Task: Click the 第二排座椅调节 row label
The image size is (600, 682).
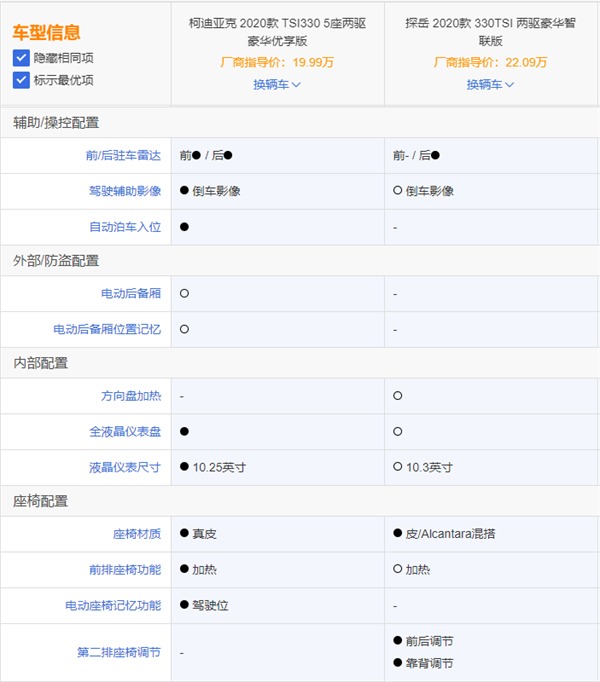Action: (119, 652)
